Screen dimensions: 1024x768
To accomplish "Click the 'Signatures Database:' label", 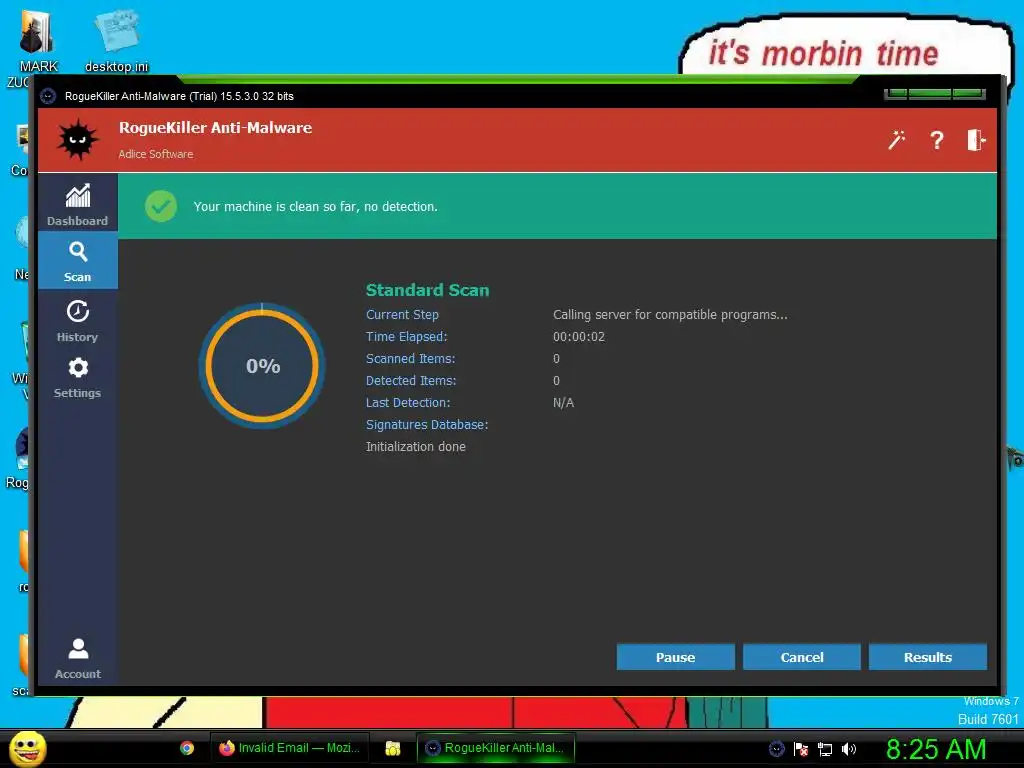I will tap(427, 424).
